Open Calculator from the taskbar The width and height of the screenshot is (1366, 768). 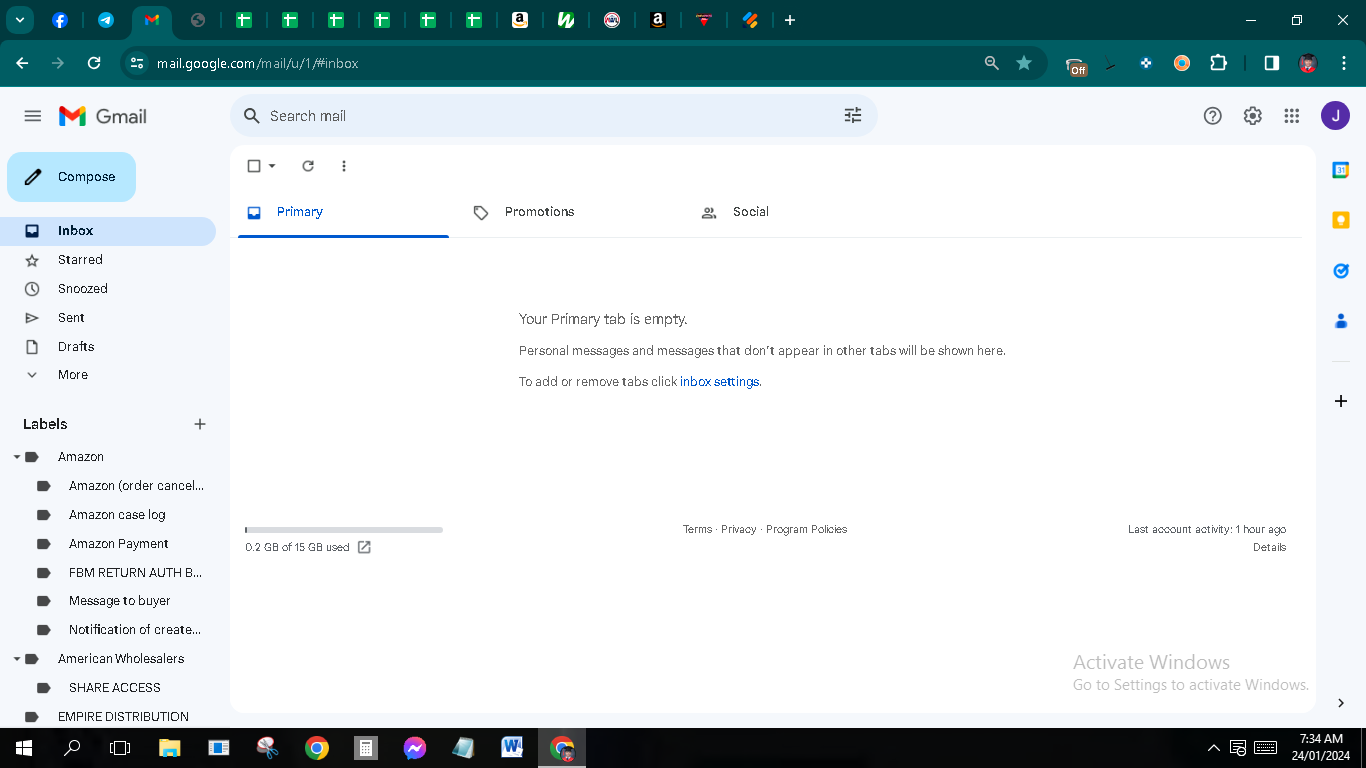(366, 748)
